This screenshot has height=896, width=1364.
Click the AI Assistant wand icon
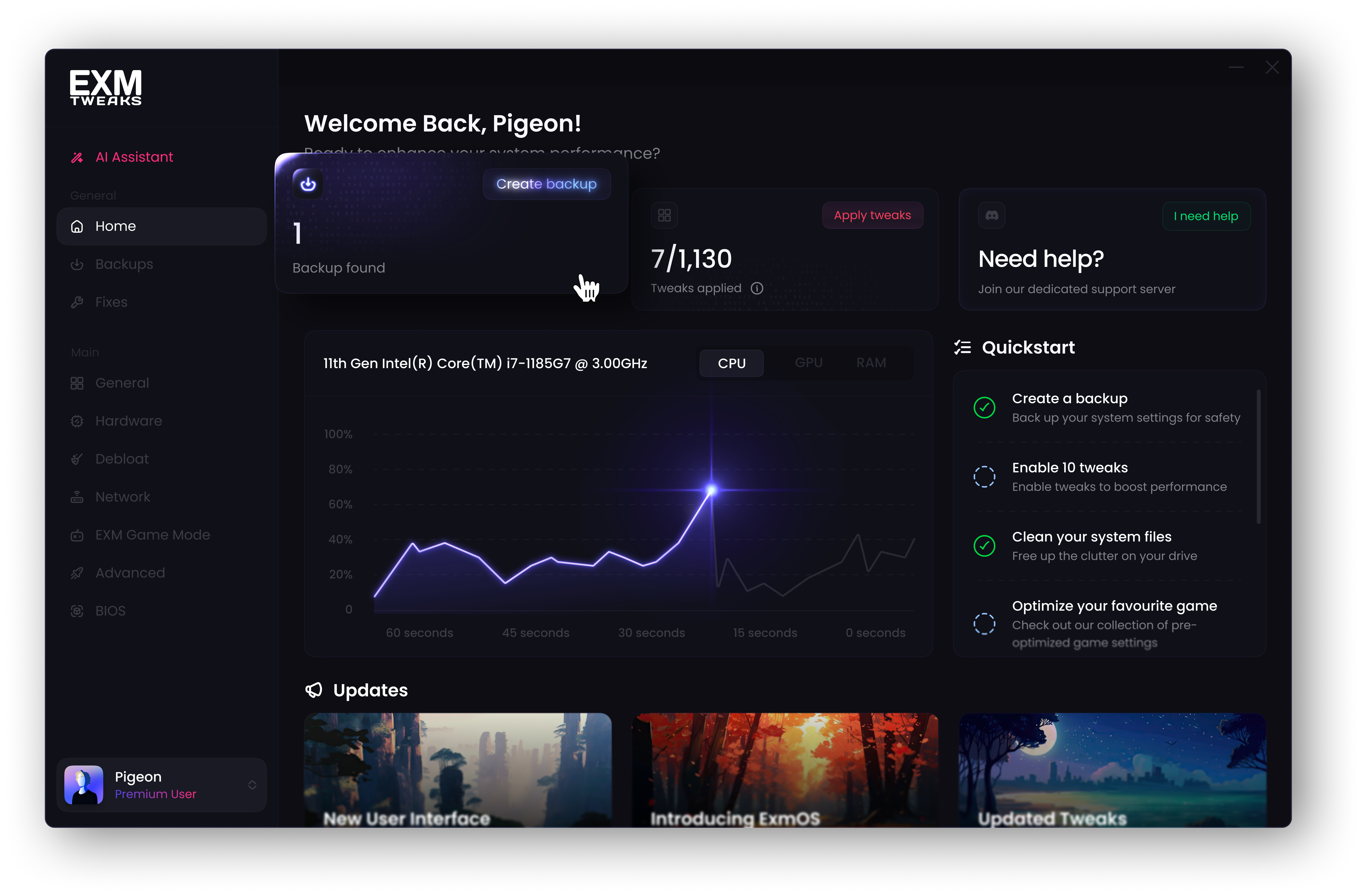click(77, 158)
